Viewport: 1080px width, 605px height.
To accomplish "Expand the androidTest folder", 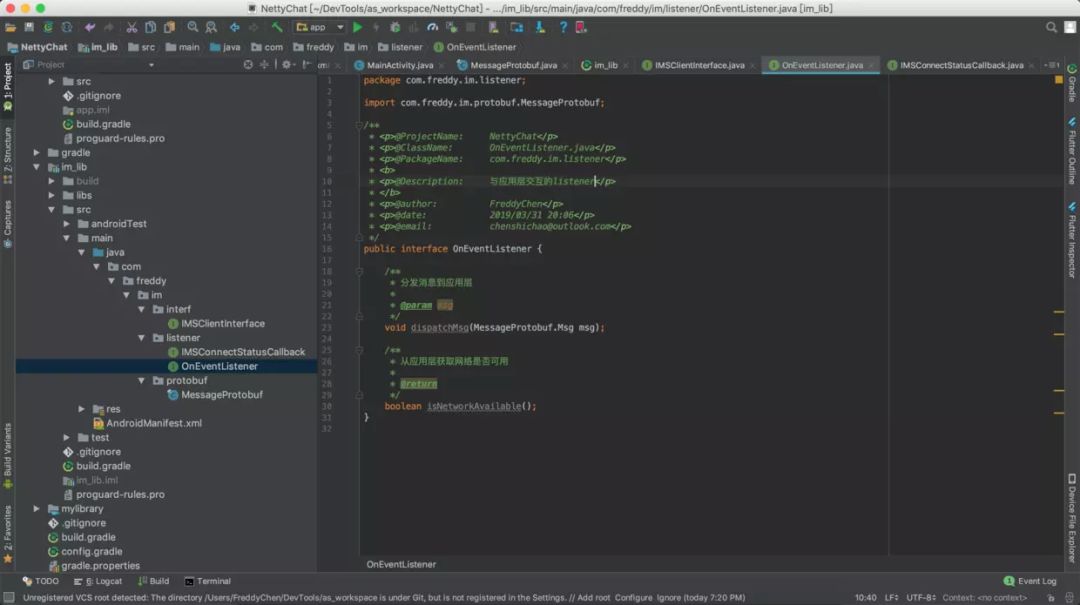I will click(x=67, y=224).
